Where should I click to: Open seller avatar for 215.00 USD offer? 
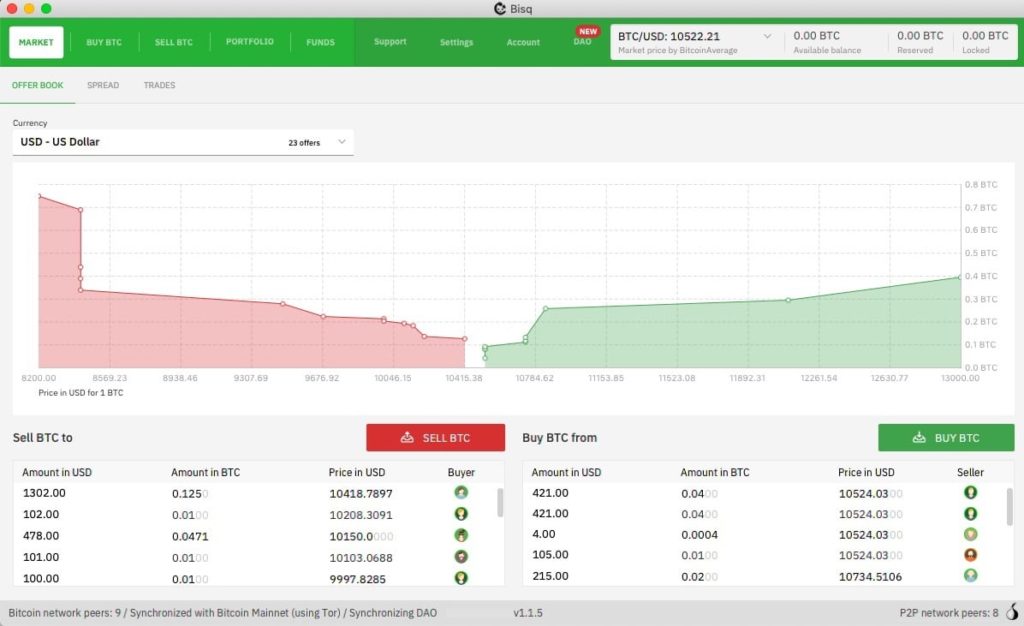[970, 575]
